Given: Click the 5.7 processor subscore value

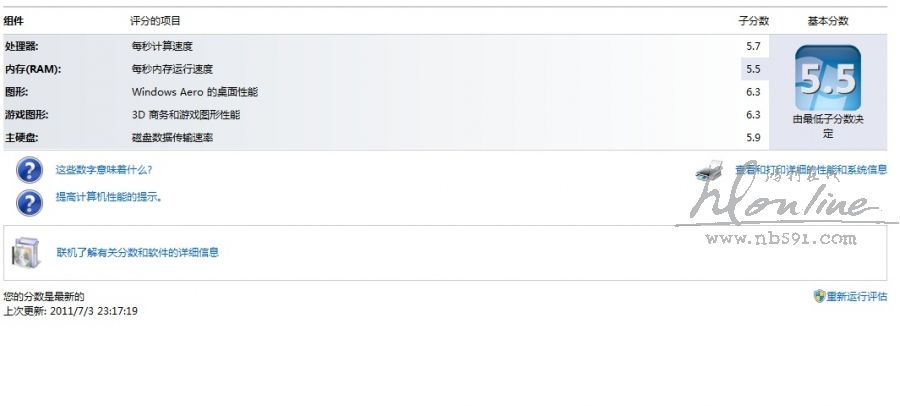Looking at the screenshot, I should [x=753, y=46].
